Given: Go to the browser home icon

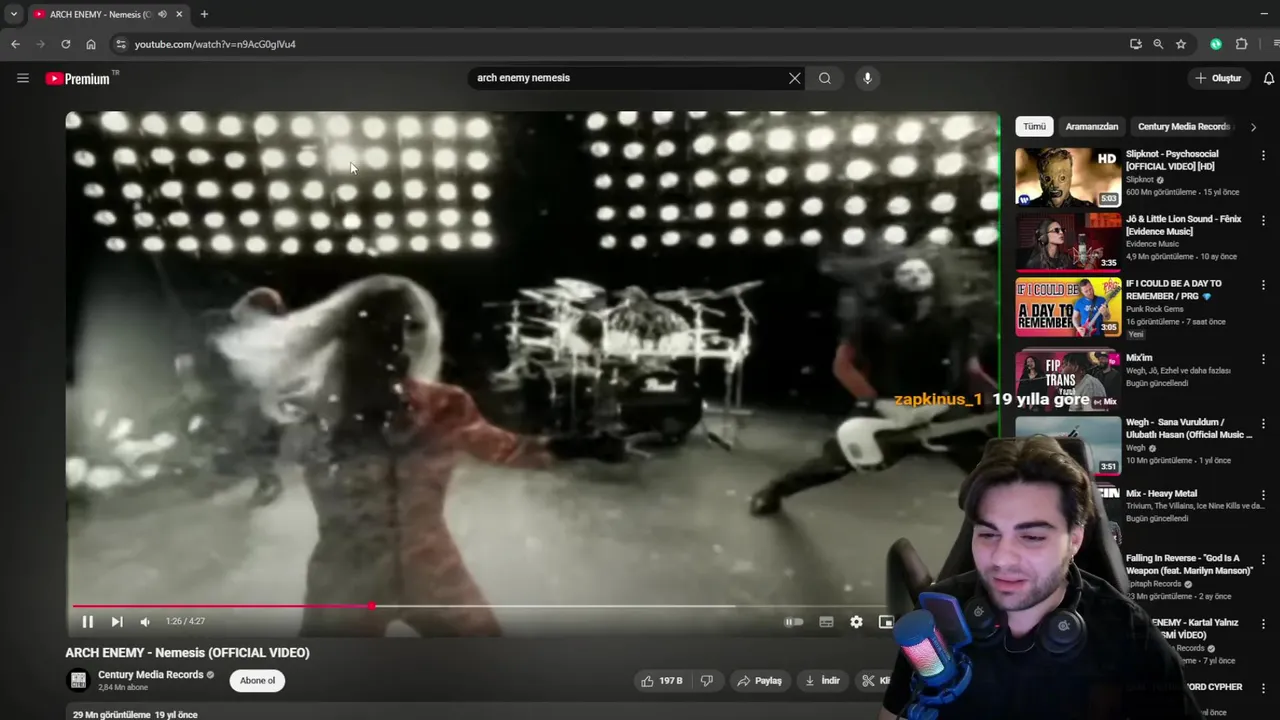Looking at the screenshot, I should 91,44.
